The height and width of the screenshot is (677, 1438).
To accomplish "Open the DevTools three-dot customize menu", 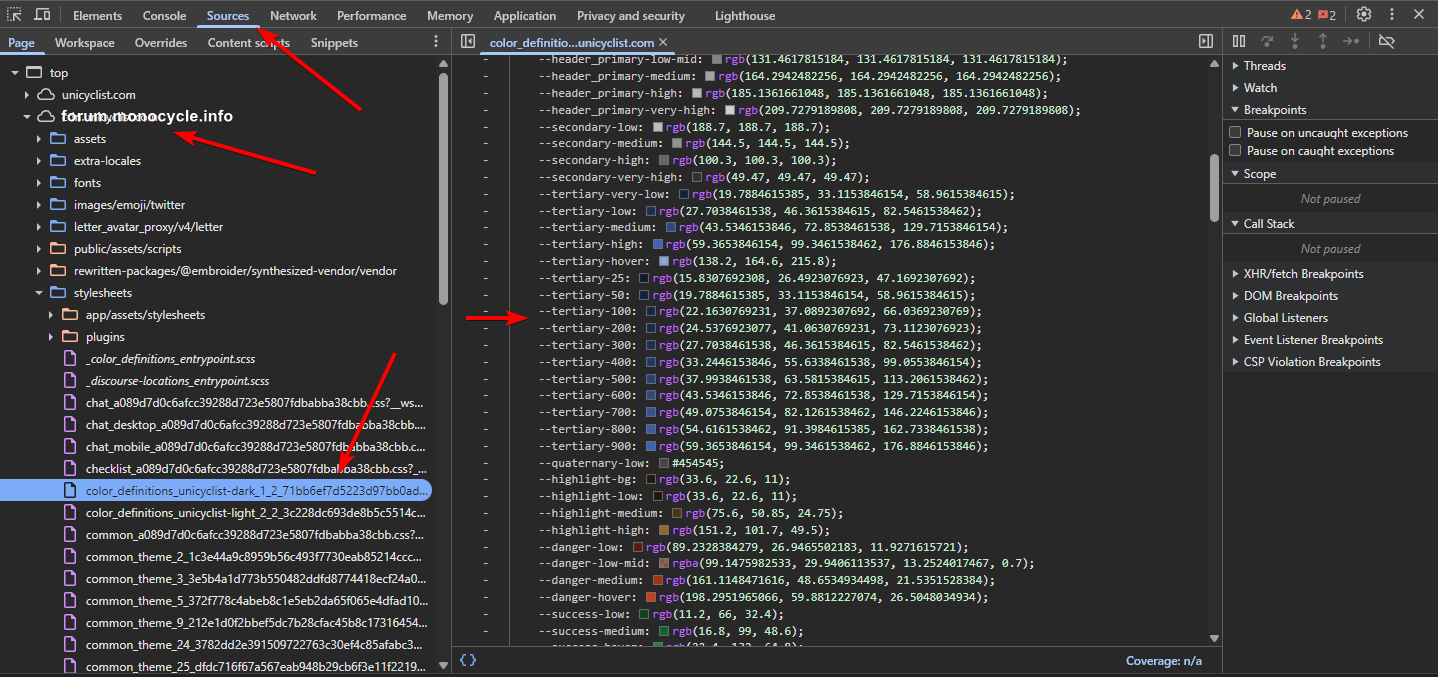I will [1392, 15].
